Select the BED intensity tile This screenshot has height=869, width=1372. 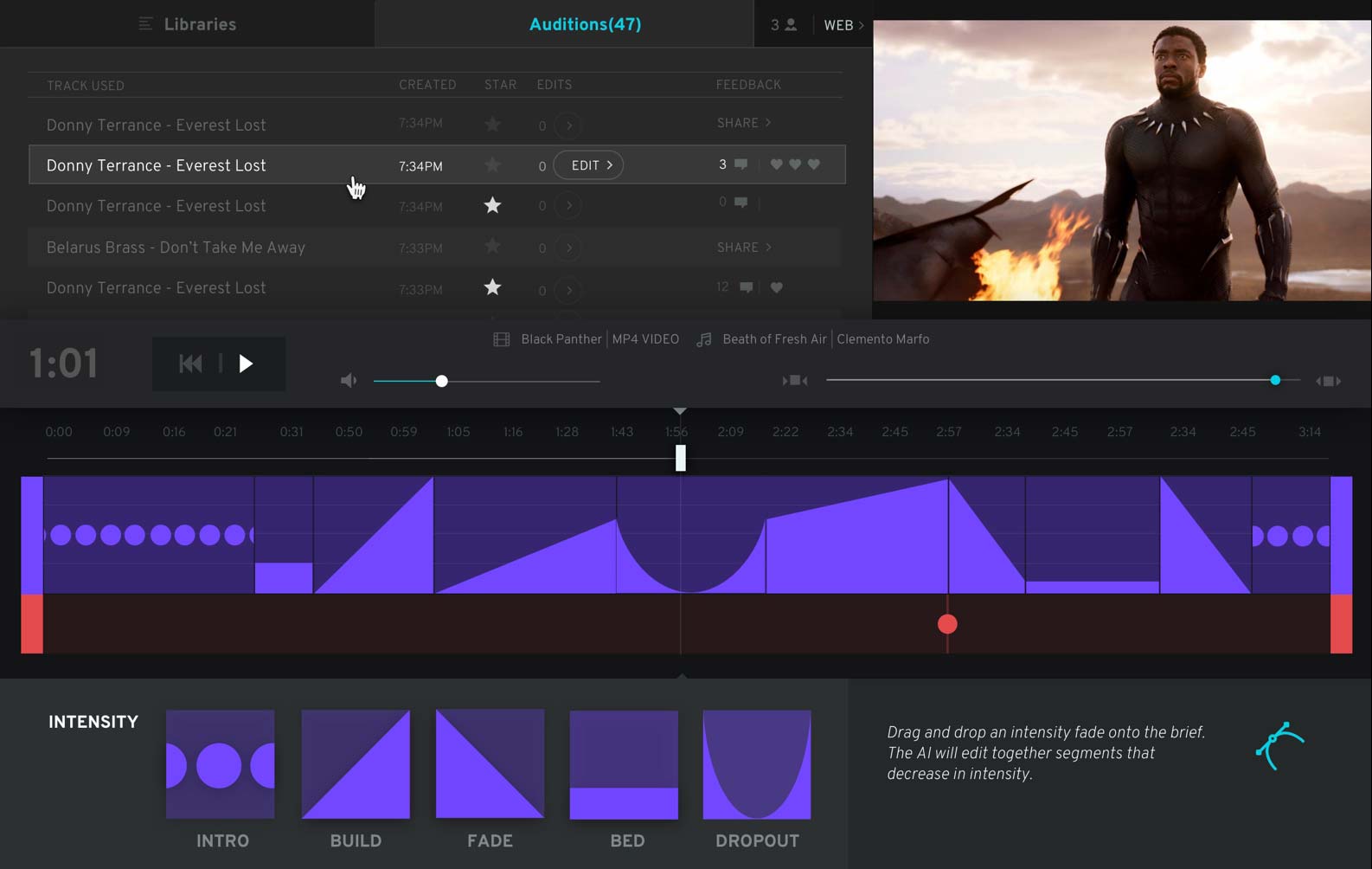pyautogui.click(x=624, y=764)
